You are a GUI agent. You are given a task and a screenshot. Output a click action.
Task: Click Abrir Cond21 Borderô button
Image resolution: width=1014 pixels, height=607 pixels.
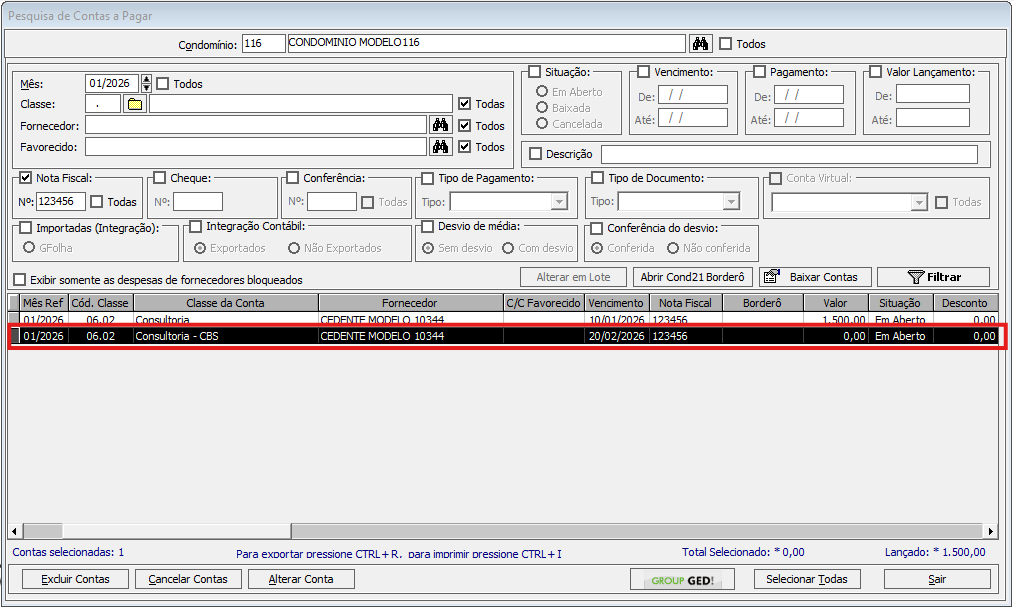tap(693, 277)
